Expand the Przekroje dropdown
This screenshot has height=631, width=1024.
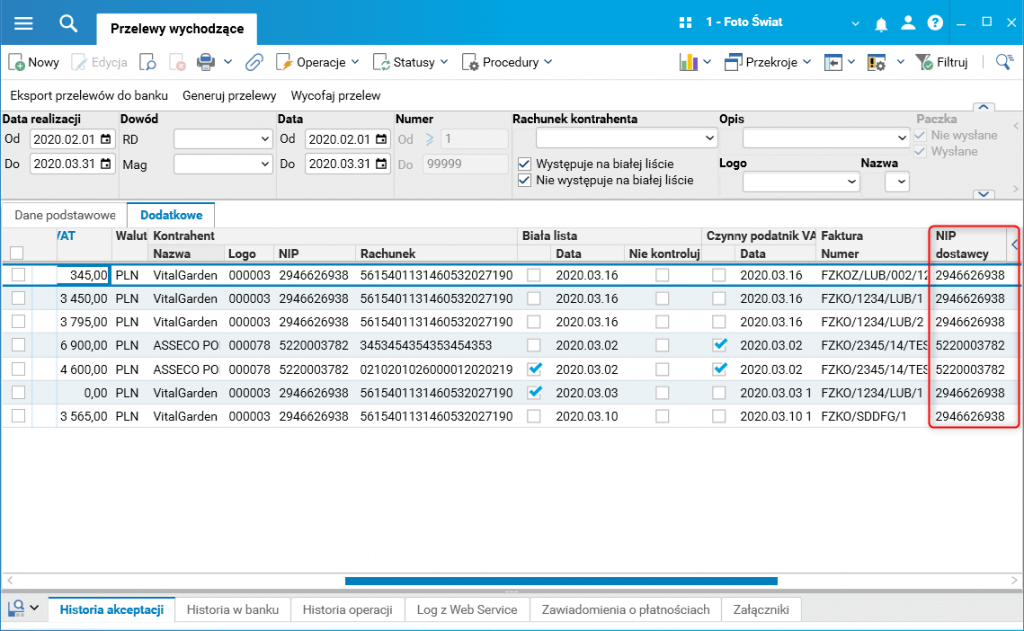click(x=768, y=62)
